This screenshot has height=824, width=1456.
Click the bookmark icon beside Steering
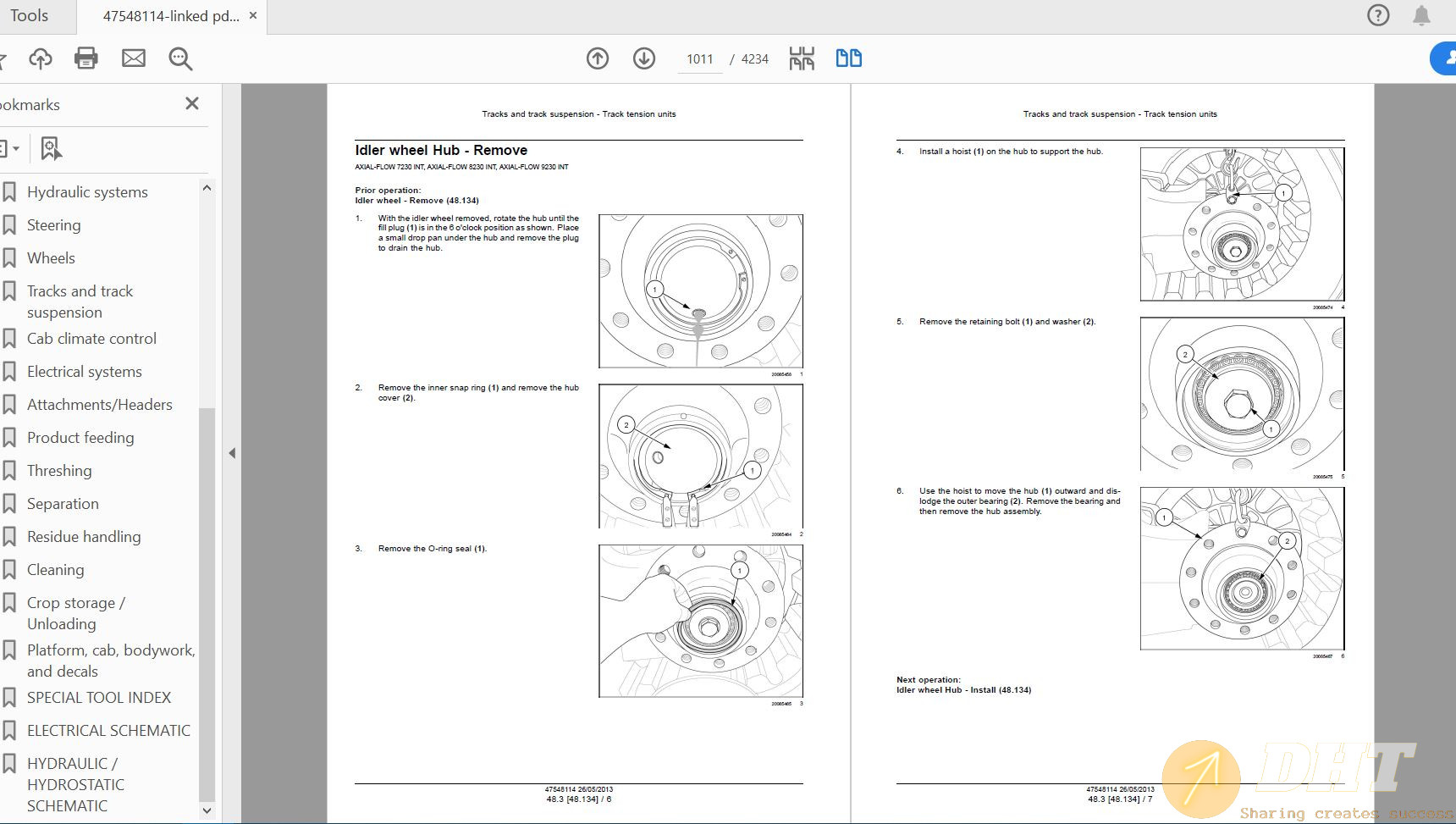pos(10,225)
